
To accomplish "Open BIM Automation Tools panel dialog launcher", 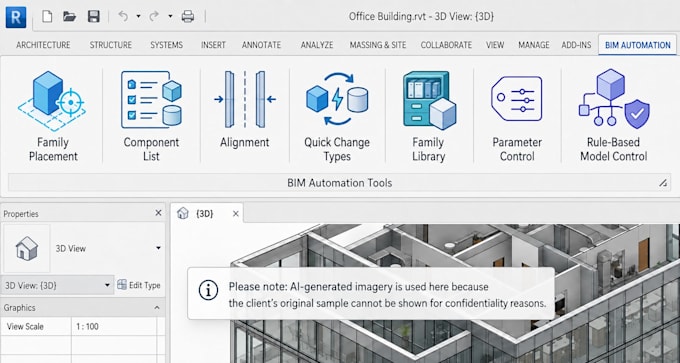I will tap(663, 183).
